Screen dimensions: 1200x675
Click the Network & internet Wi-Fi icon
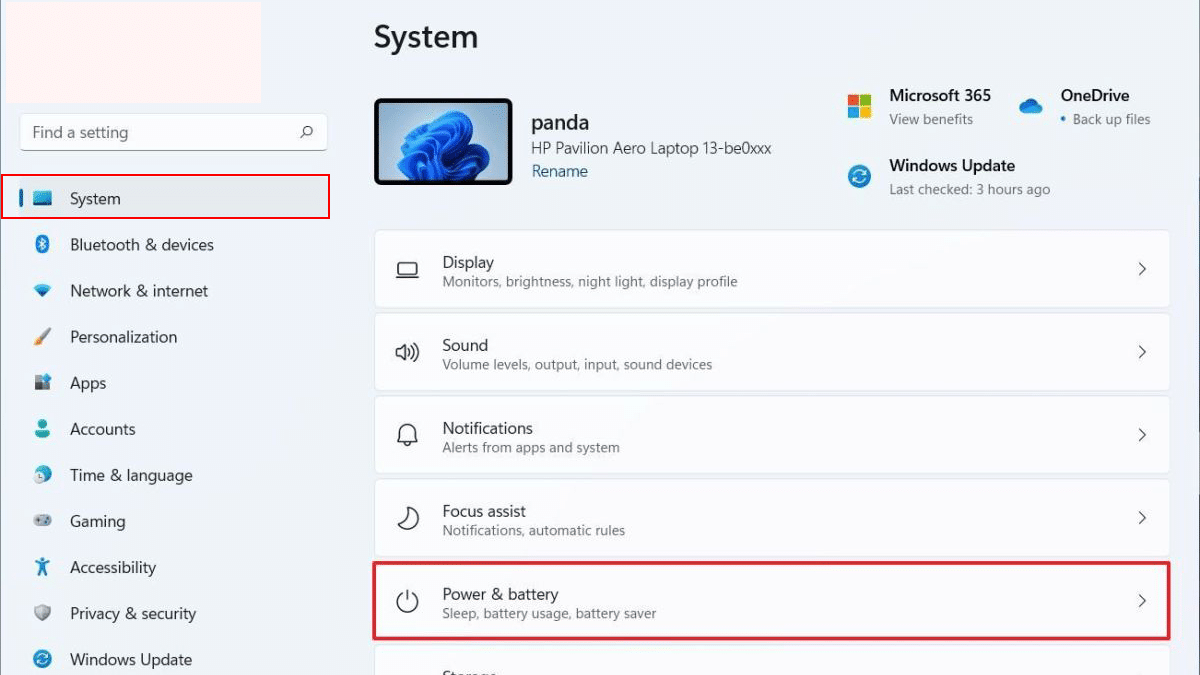(x=42, y=291)
